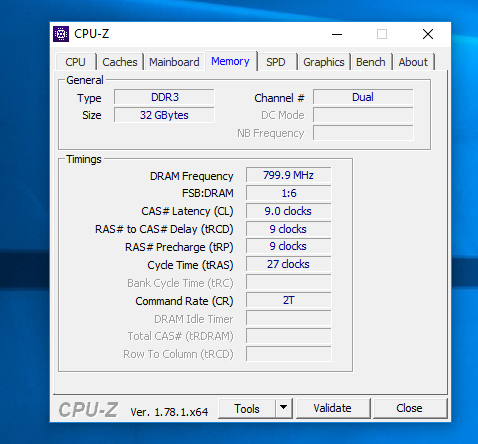The height and width of the screenshot is (444, 478).
Task: Select the Memory tab
Action: pos(230,61)
